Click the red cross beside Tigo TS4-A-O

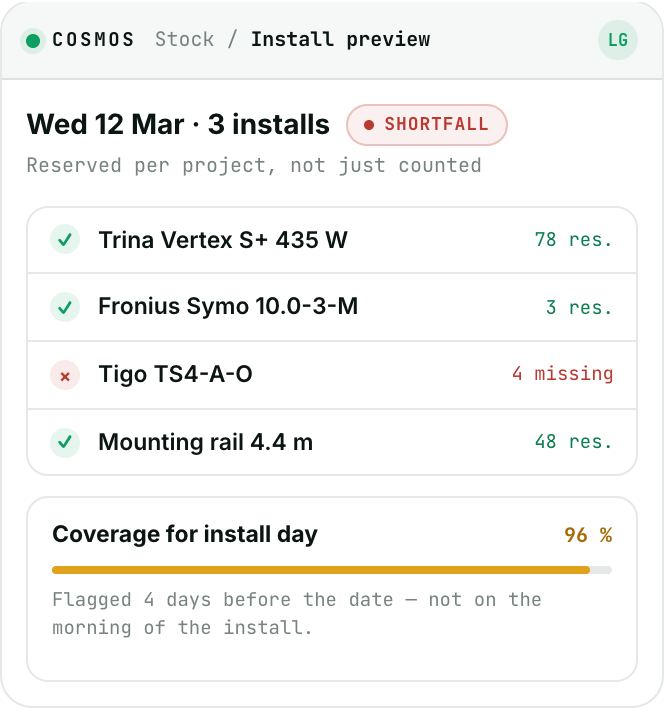pos(65,375)
